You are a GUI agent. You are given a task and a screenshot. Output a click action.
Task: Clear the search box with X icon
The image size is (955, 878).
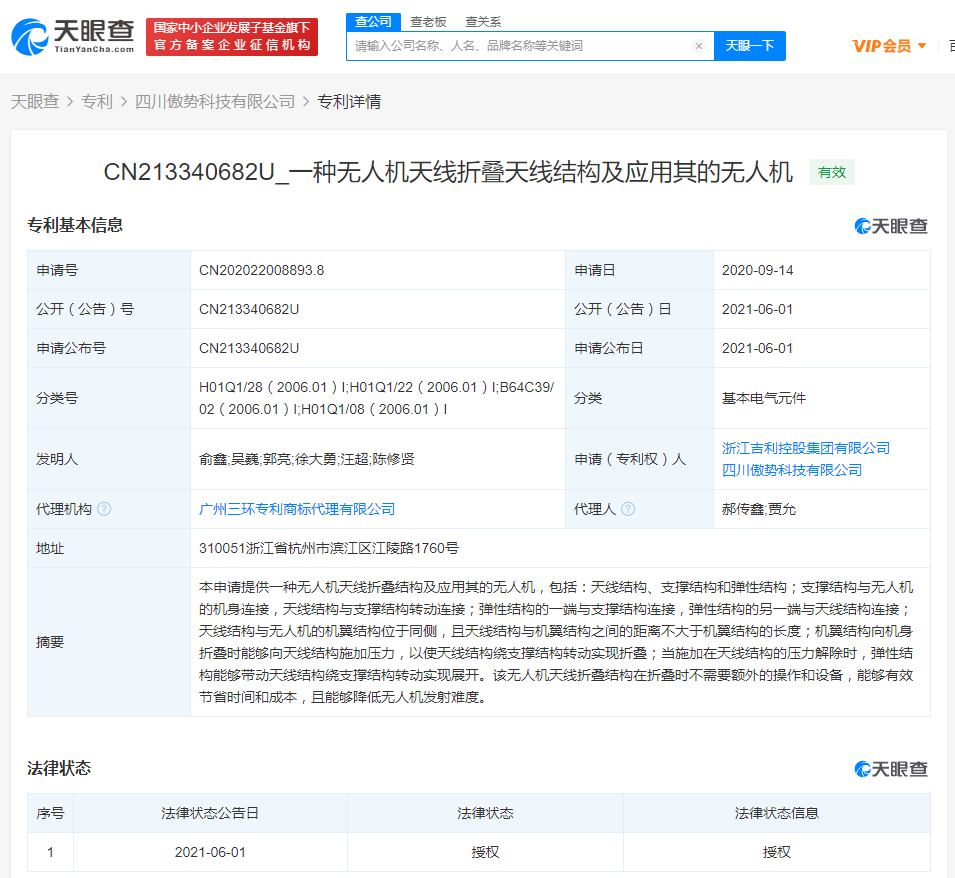click(698, 46)
